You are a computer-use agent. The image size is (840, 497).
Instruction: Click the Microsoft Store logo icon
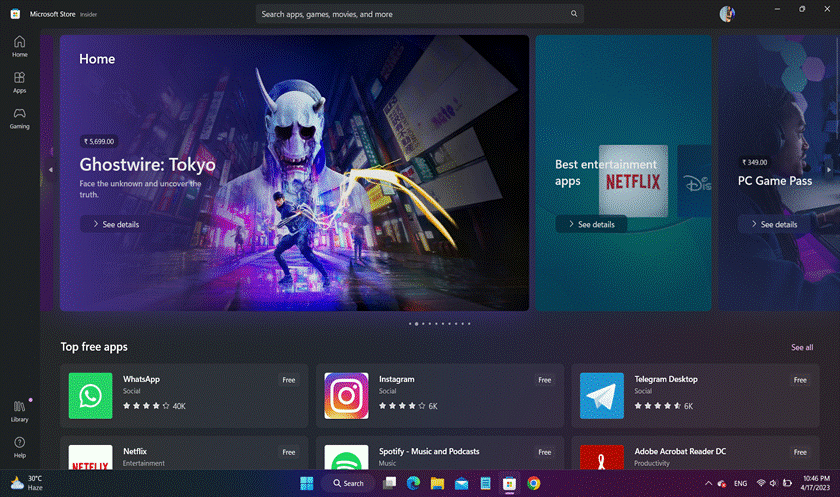(16, 14)
